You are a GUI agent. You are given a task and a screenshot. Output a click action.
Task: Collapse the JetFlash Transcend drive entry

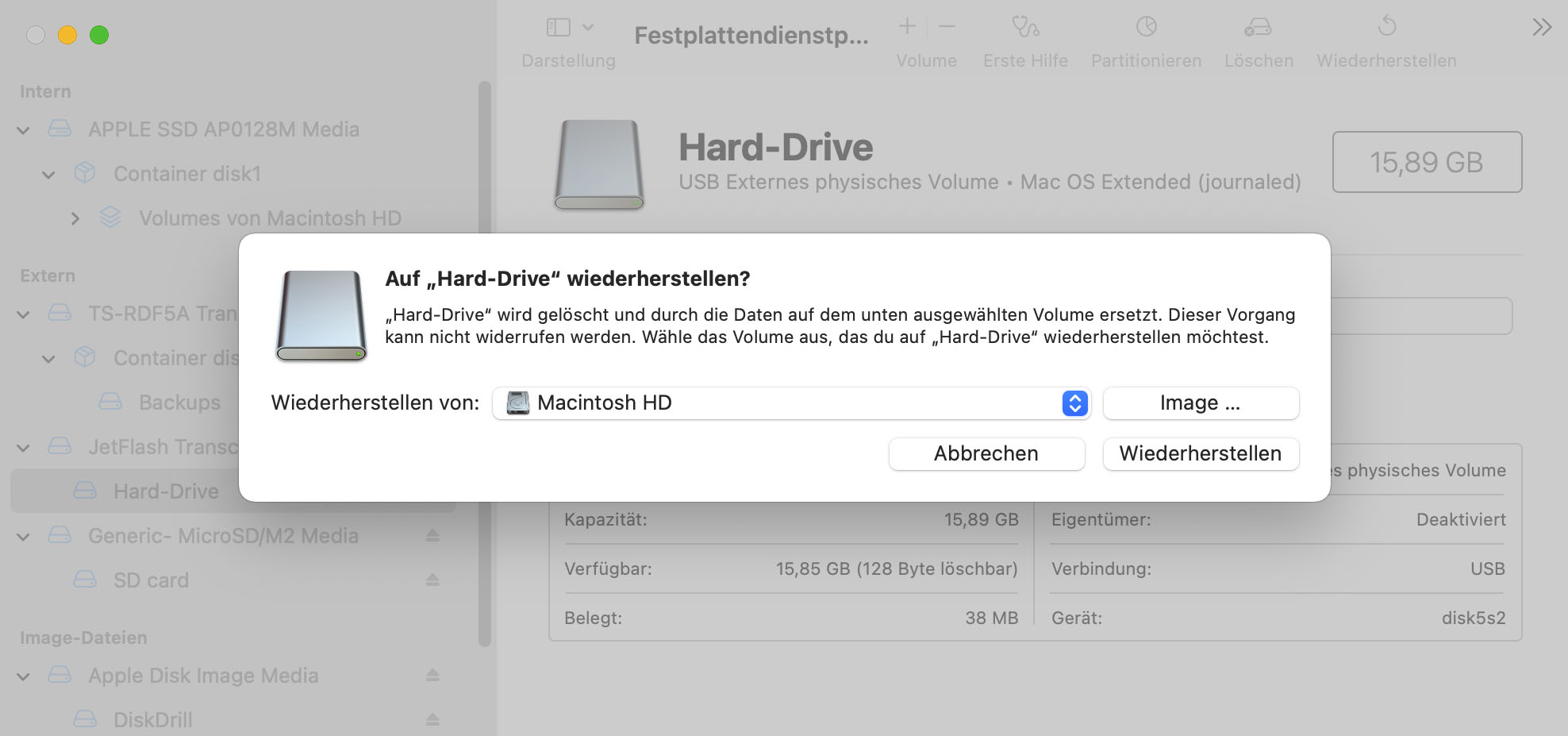24,448
